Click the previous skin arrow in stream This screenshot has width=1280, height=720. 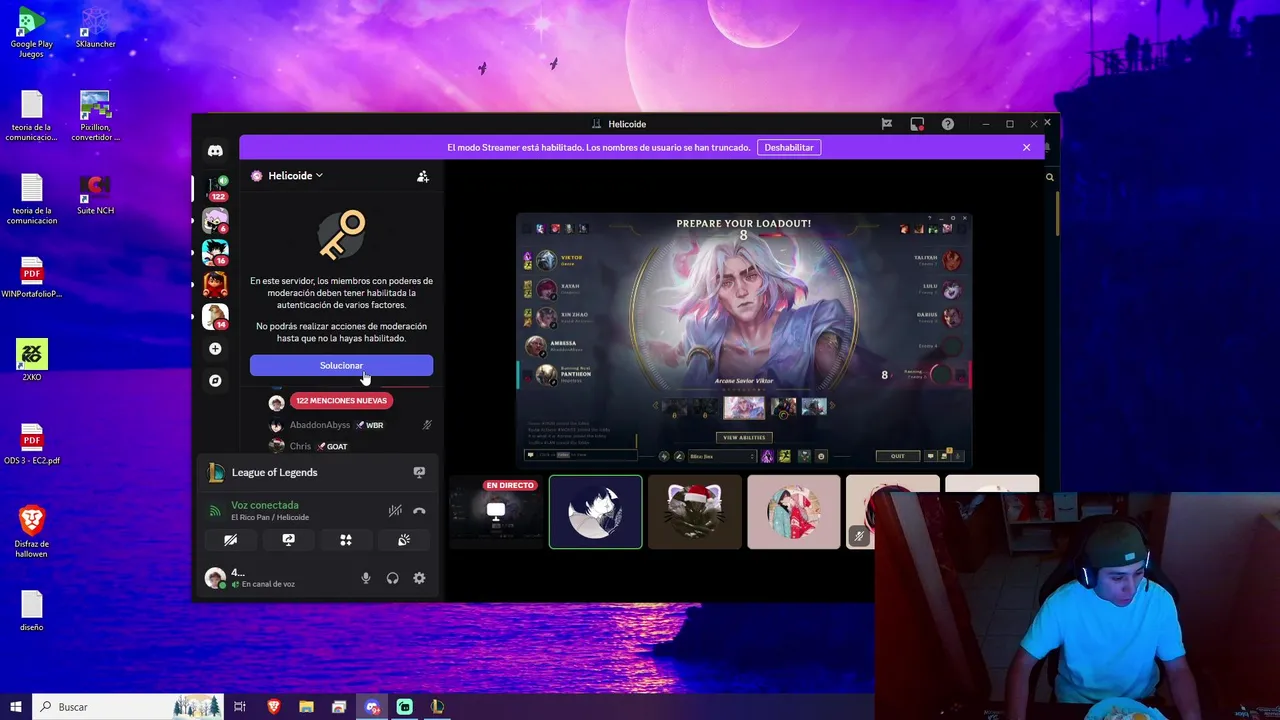(657, 406)
